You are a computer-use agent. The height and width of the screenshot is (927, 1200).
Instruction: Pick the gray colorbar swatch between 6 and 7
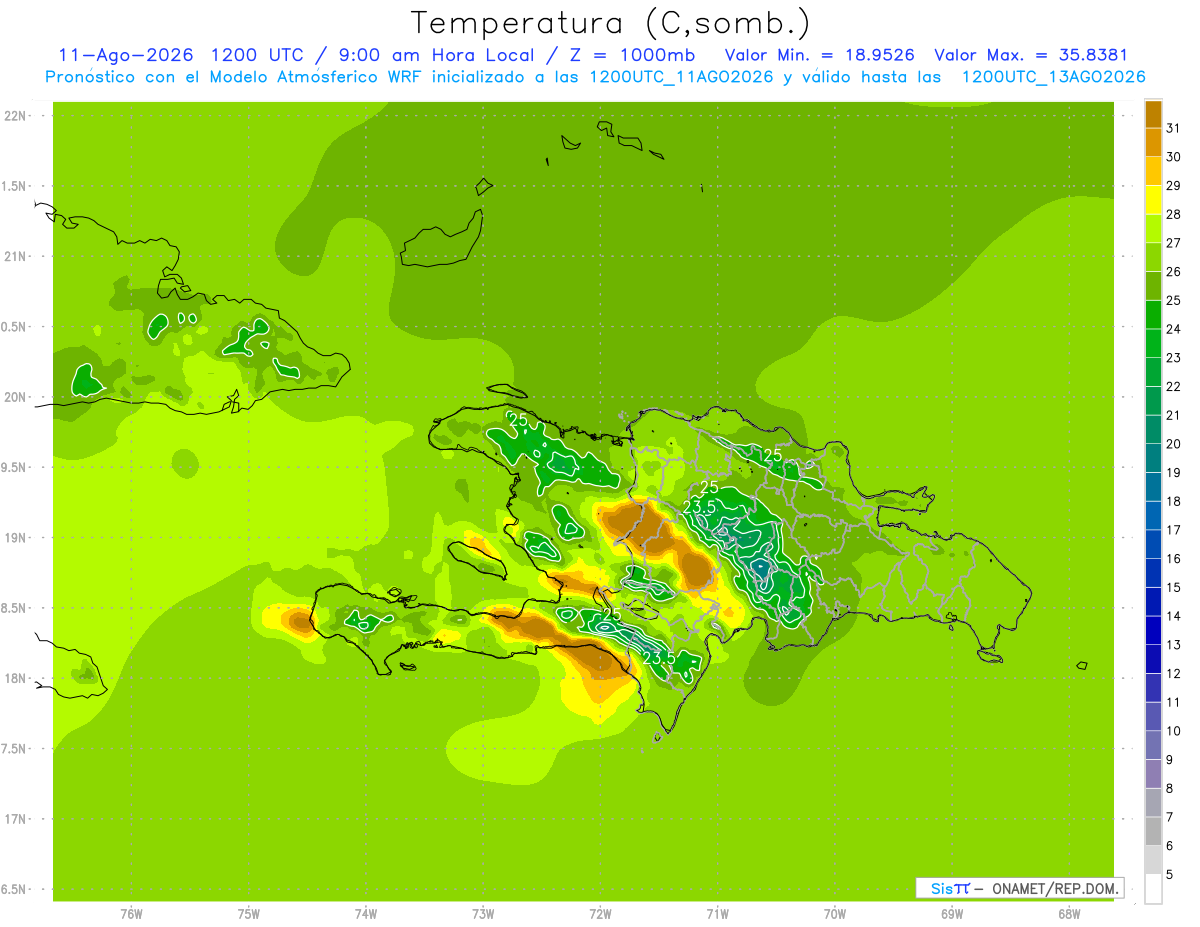1153,831
